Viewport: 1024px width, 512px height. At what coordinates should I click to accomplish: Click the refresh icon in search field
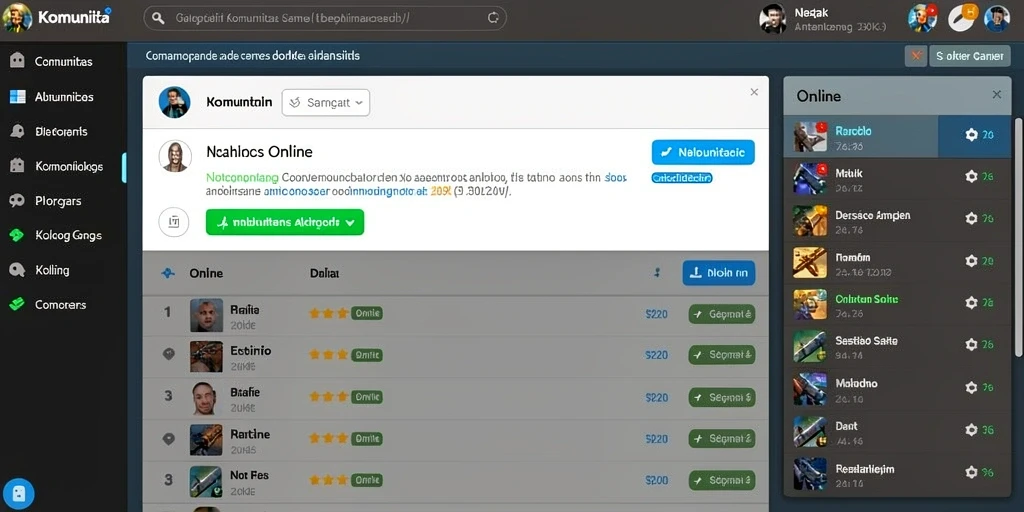(x=494, y=18)
